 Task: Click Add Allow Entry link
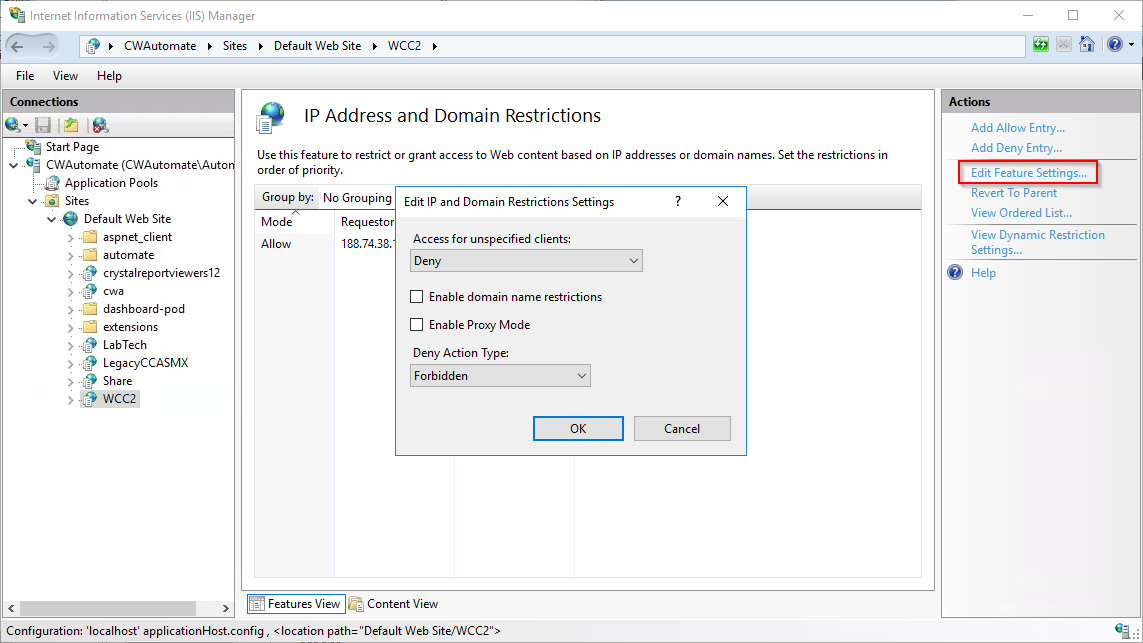1018,128
